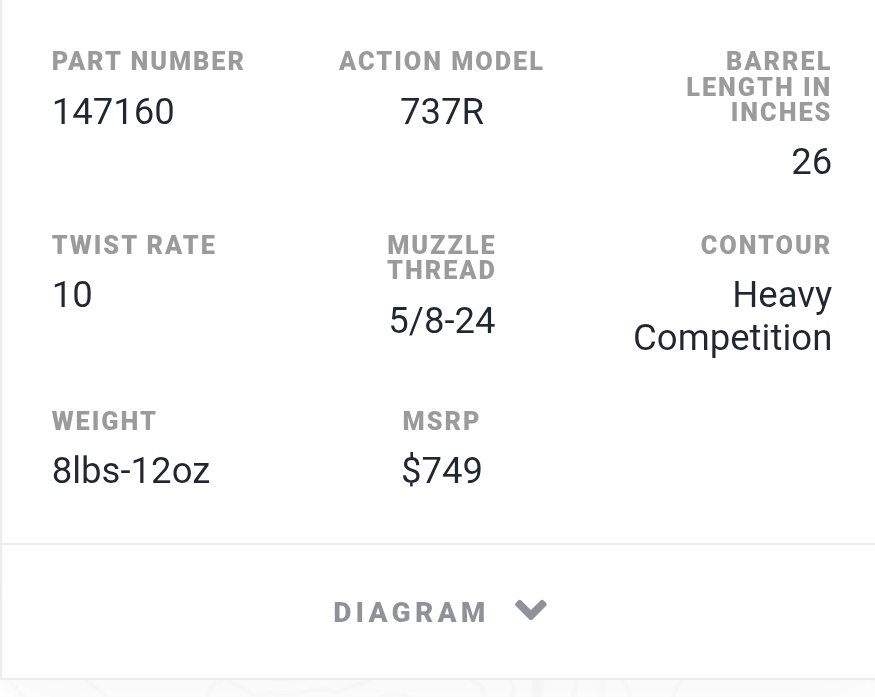Click the action model value 737R
Viewport: 875px width, 697px height.
point(441,111)
